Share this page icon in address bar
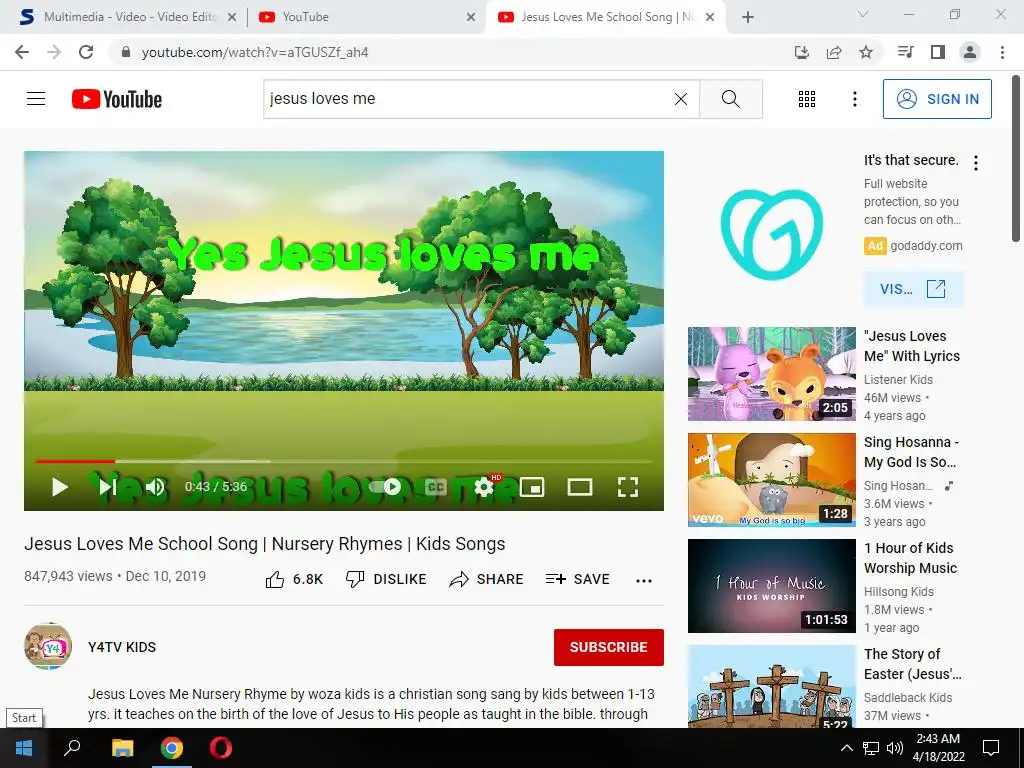This screenshot has height=768, width=1024. tap(834, 52)
